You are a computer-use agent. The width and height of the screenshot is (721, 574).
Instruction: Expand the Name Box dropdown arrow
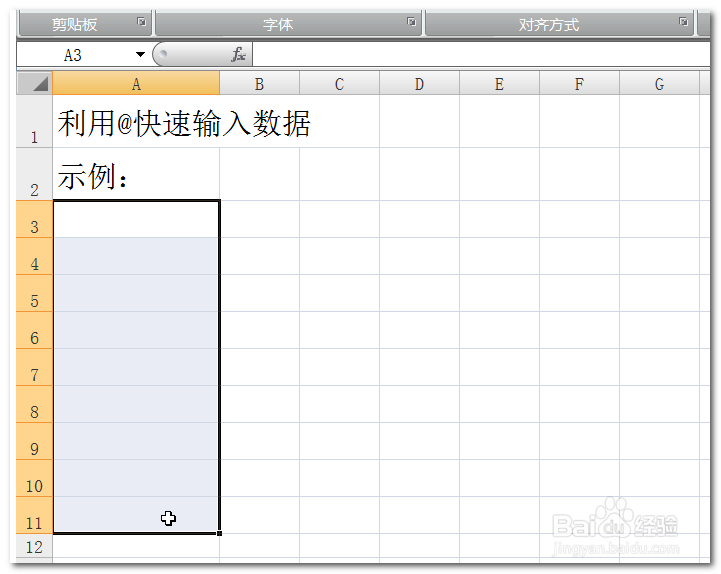point(140,54)
